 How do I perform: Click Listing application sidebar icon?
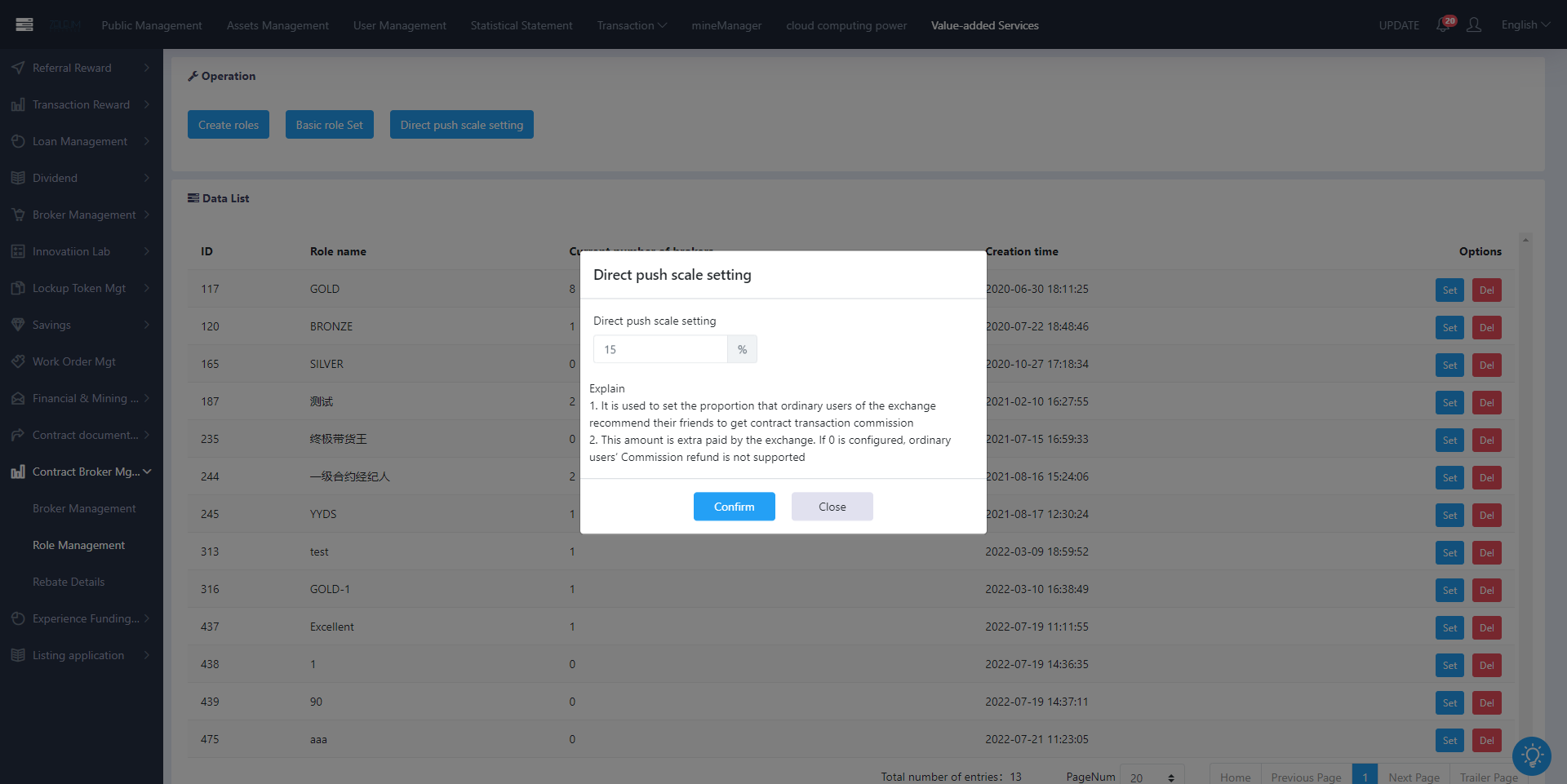[18, 655]
